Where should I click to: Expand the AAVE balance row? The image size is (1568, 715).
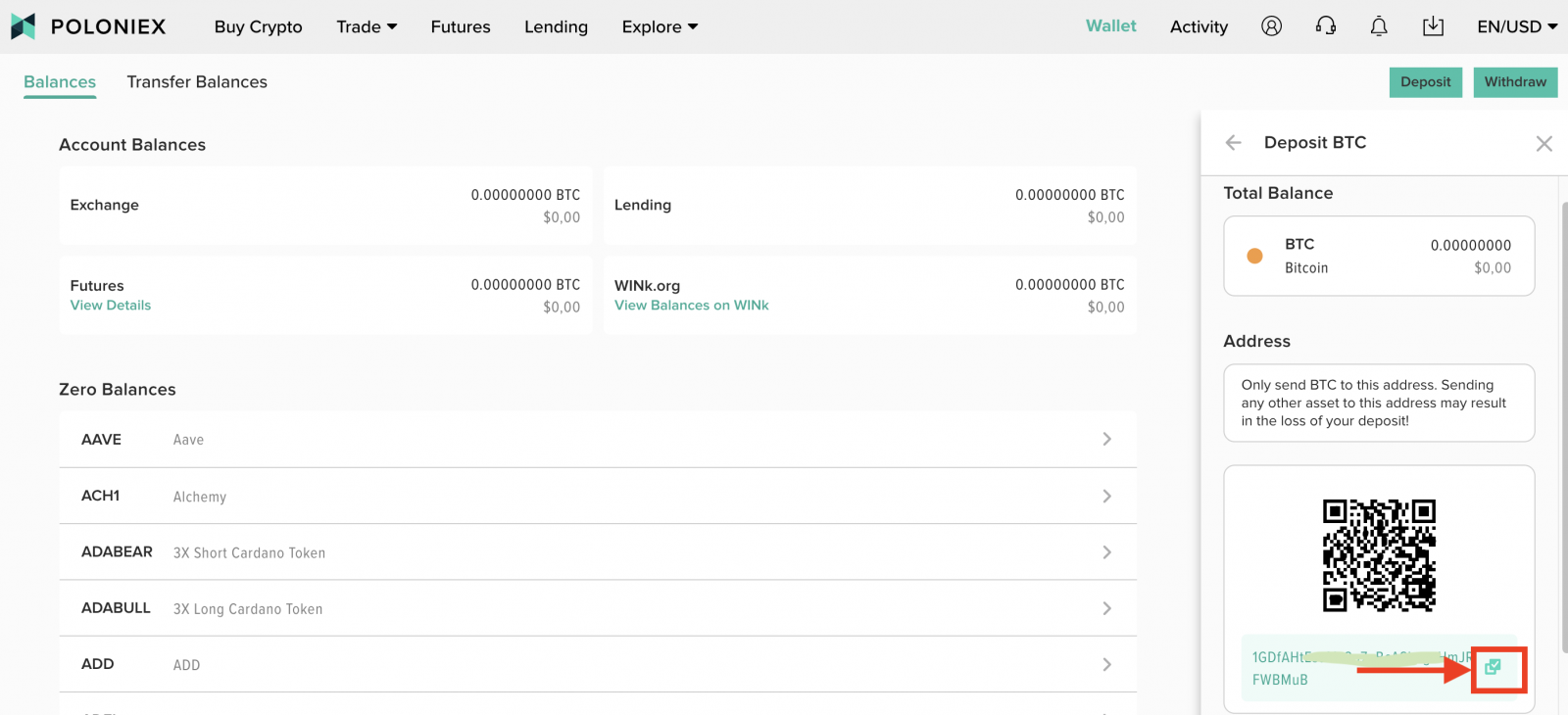[1106, 440]
